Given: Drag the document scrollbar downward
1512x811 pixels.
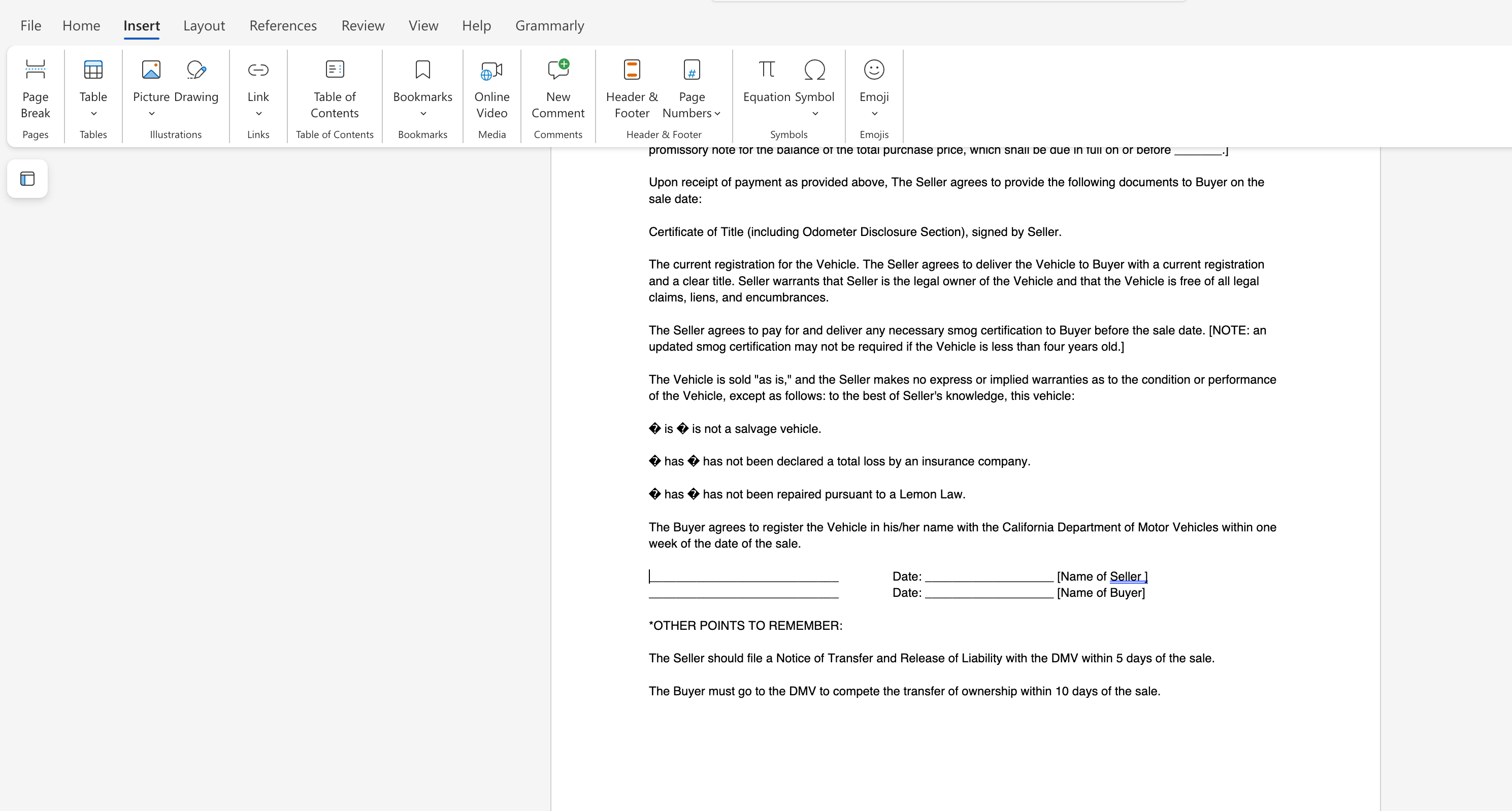Looking at the screenshot, I should coord(1508,750).
